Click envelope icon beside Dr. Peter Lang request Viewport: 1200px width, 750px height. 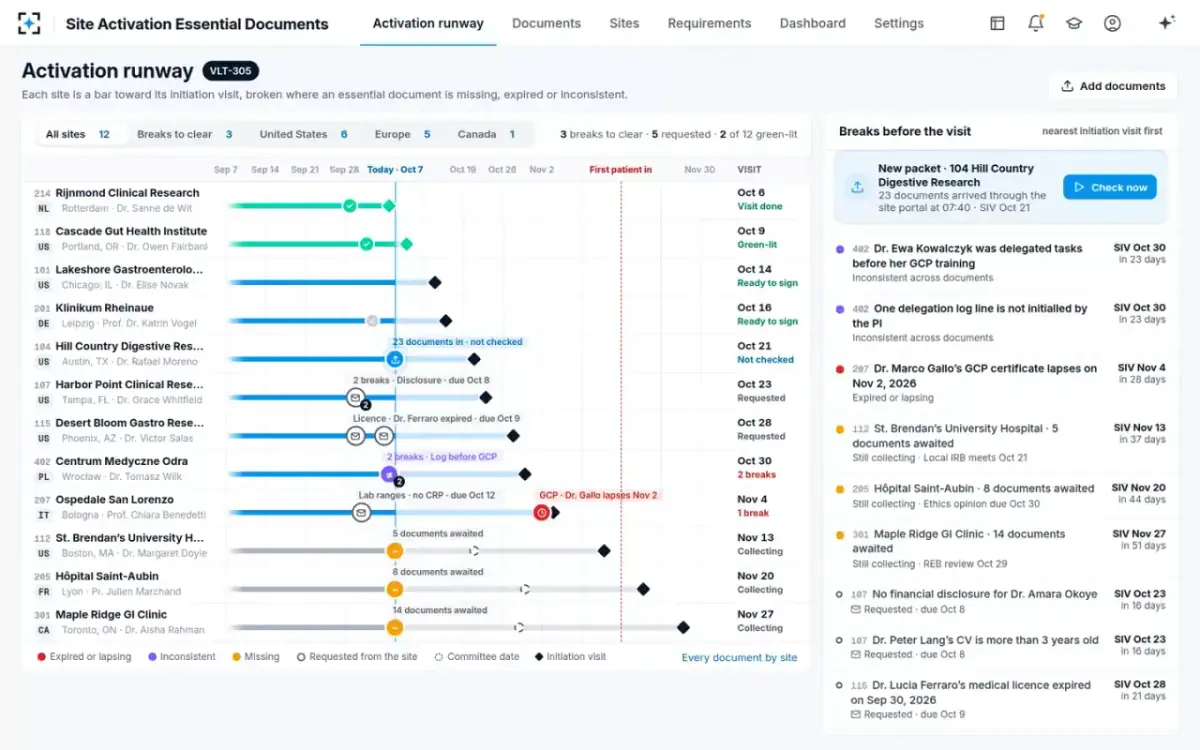[856, 655]
